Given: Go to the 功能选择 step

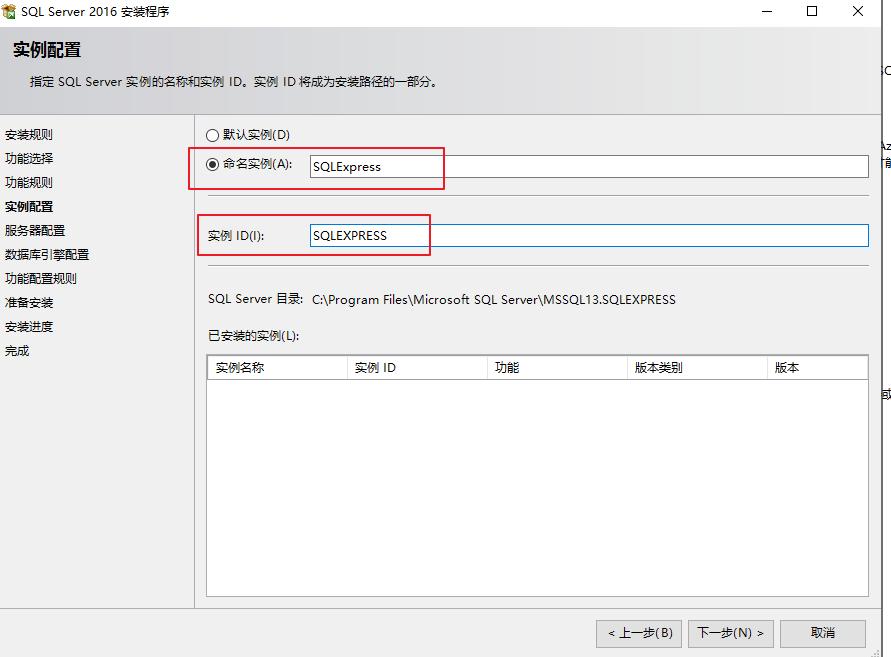Looking at the screenshot, I should (x=30, y=158).
